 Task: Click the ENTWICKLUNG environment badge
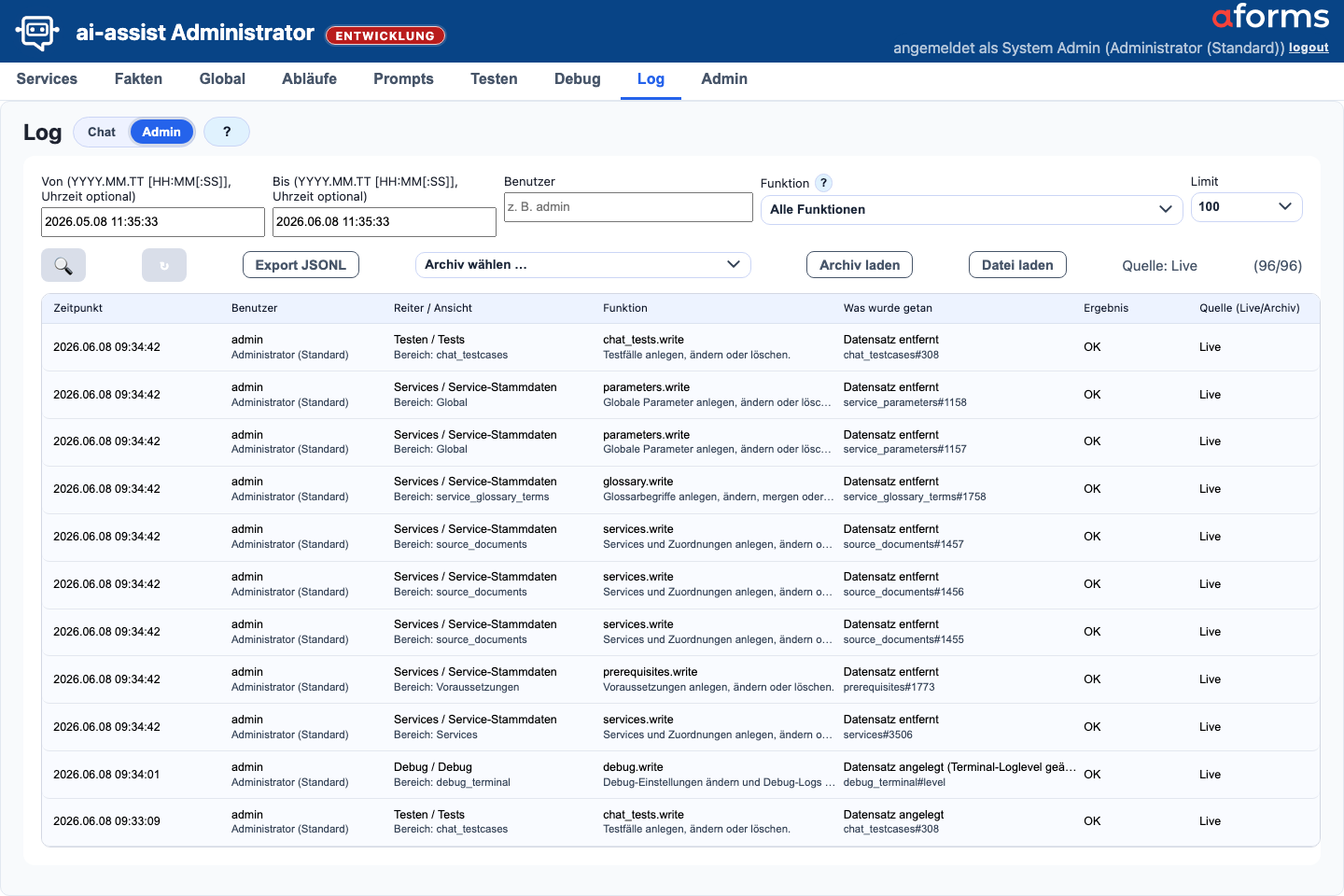[x=385, y=35]
